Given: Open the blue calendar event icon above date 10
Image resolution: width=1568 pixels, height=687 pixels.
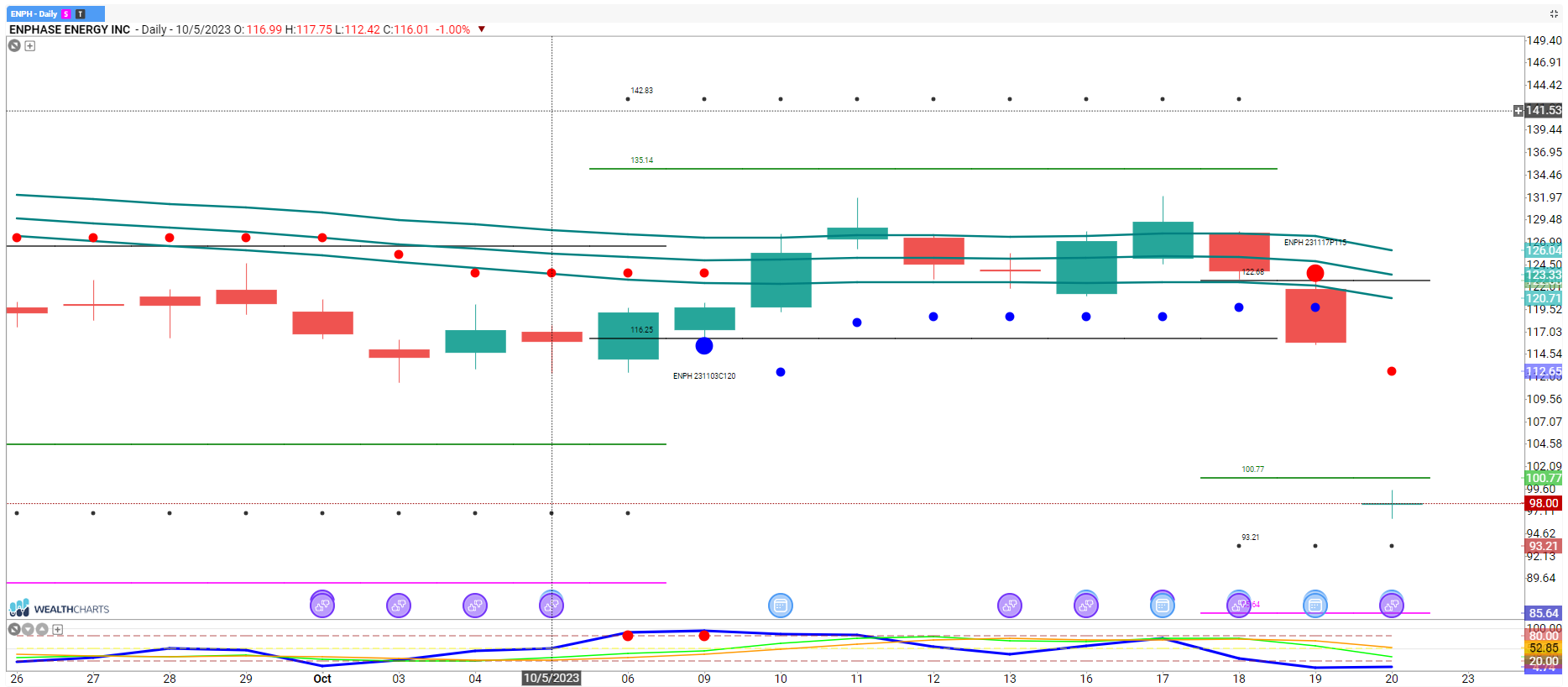Looking at the screenshot, I should (x=781, y=605).
